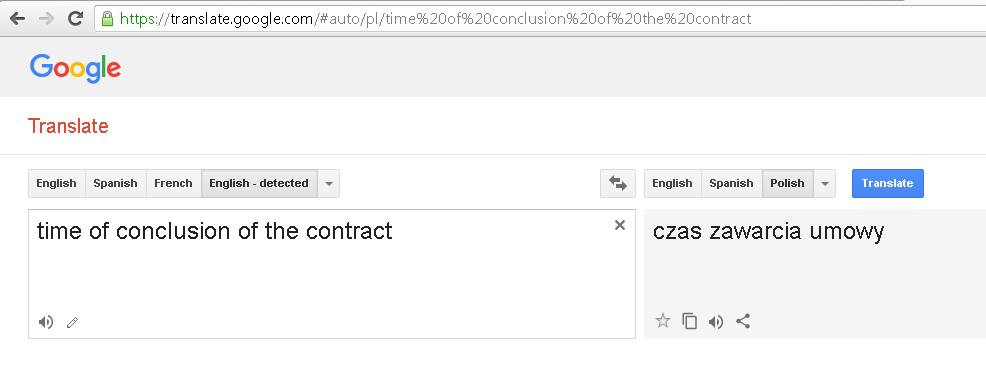The height and width of the screenshot is (382, 986).
Task: Clear source text with X icon
Action: click(x=619, y=225)
